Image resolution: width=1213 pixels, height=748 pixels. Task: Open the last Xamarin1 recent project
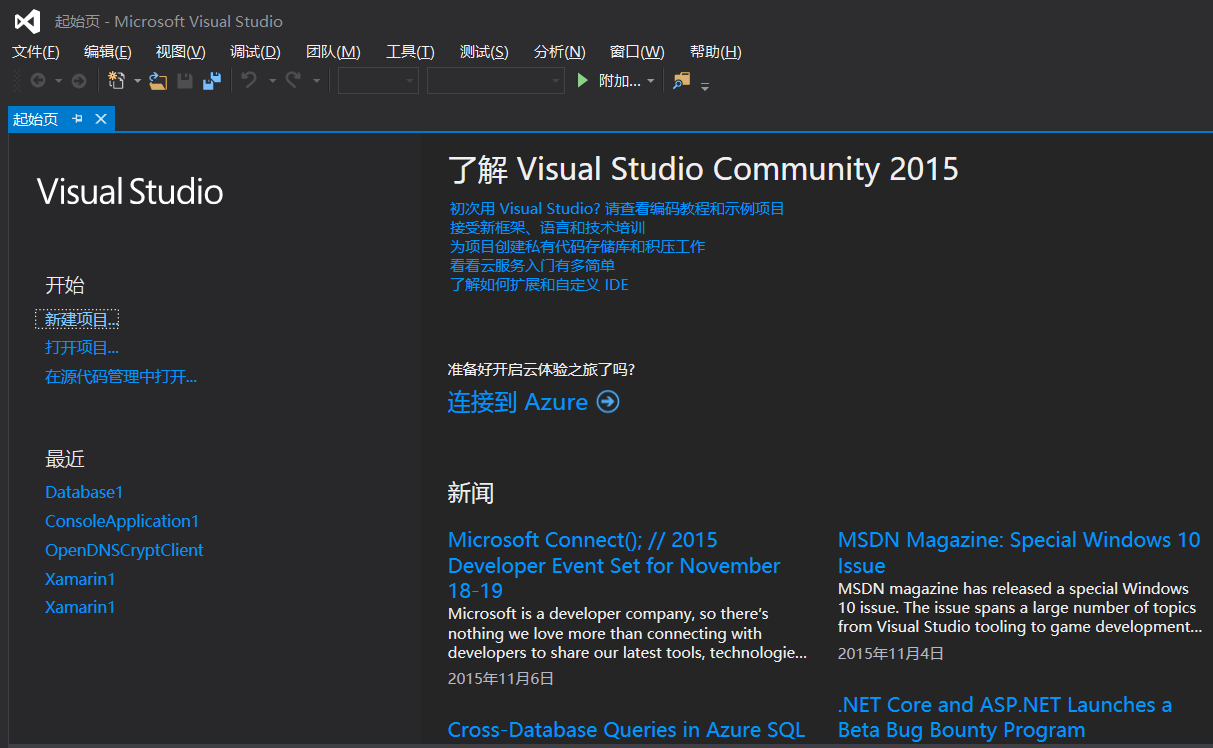click(80, 607)
